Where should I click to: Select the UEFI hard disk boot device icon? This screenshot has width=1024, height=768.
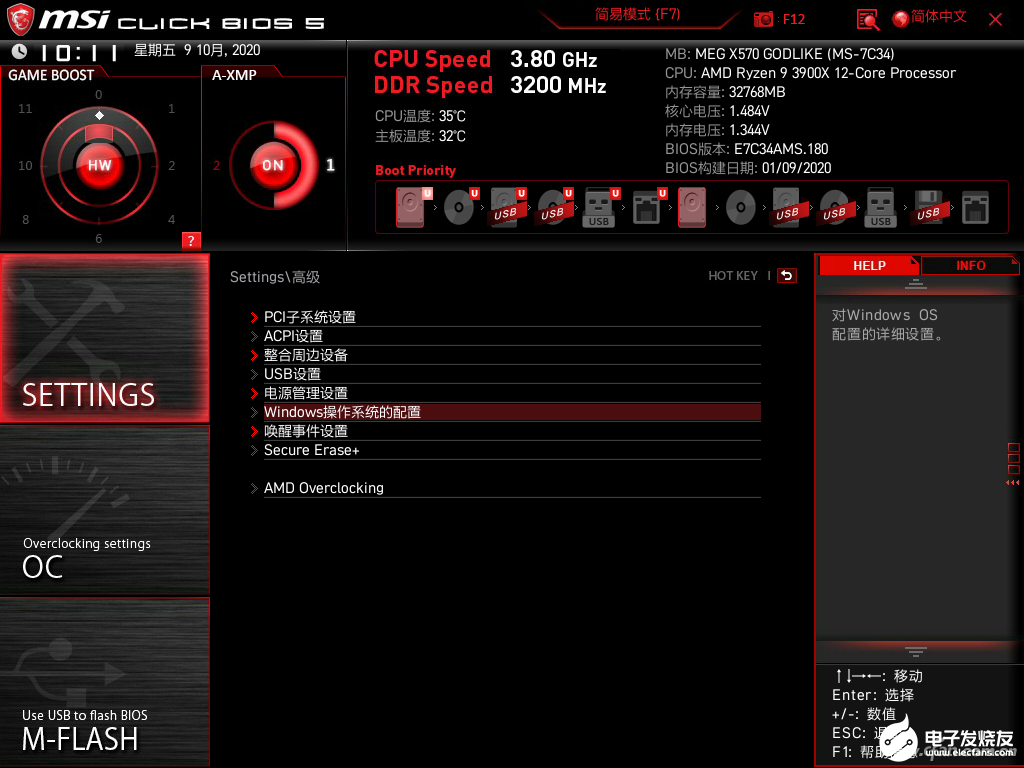click(x=413, y=207)
